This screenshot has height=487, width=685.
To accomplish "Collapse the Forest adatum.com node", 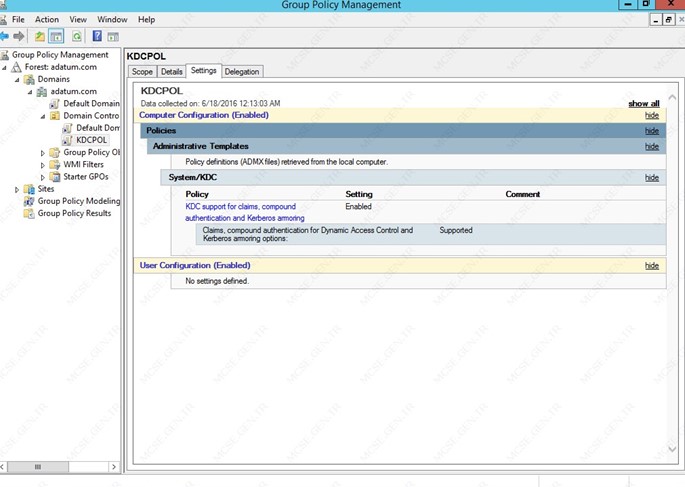I will coord(4,68).
